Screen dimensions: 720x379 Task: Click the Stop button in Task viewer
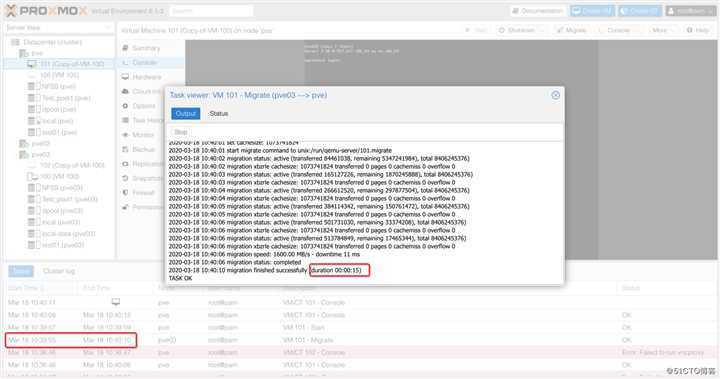(x=181, y=132)
